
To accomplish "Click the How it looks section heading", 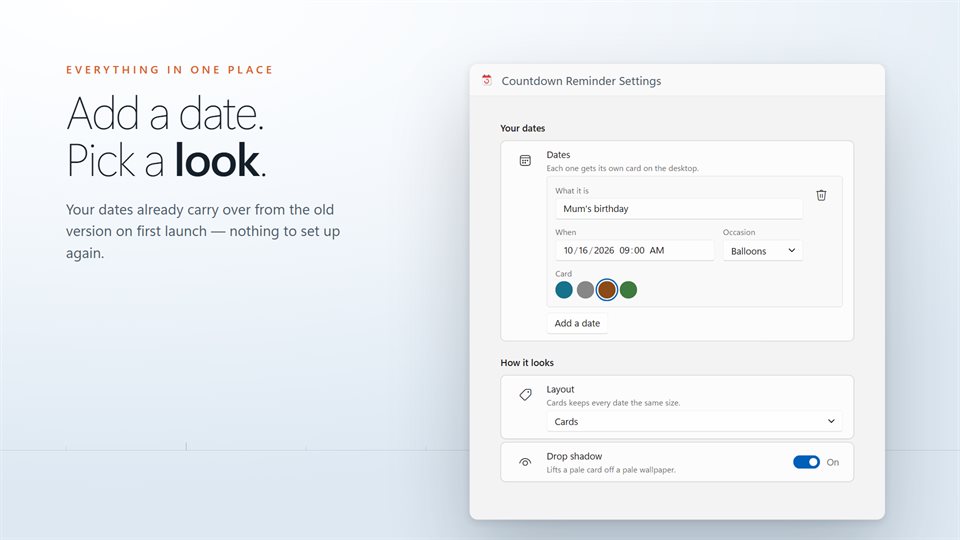I will coord(527,362).
